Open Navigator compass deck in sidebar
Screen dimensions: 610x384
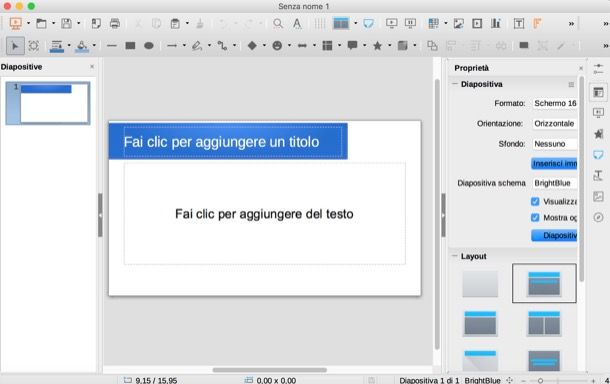(598, 217)
